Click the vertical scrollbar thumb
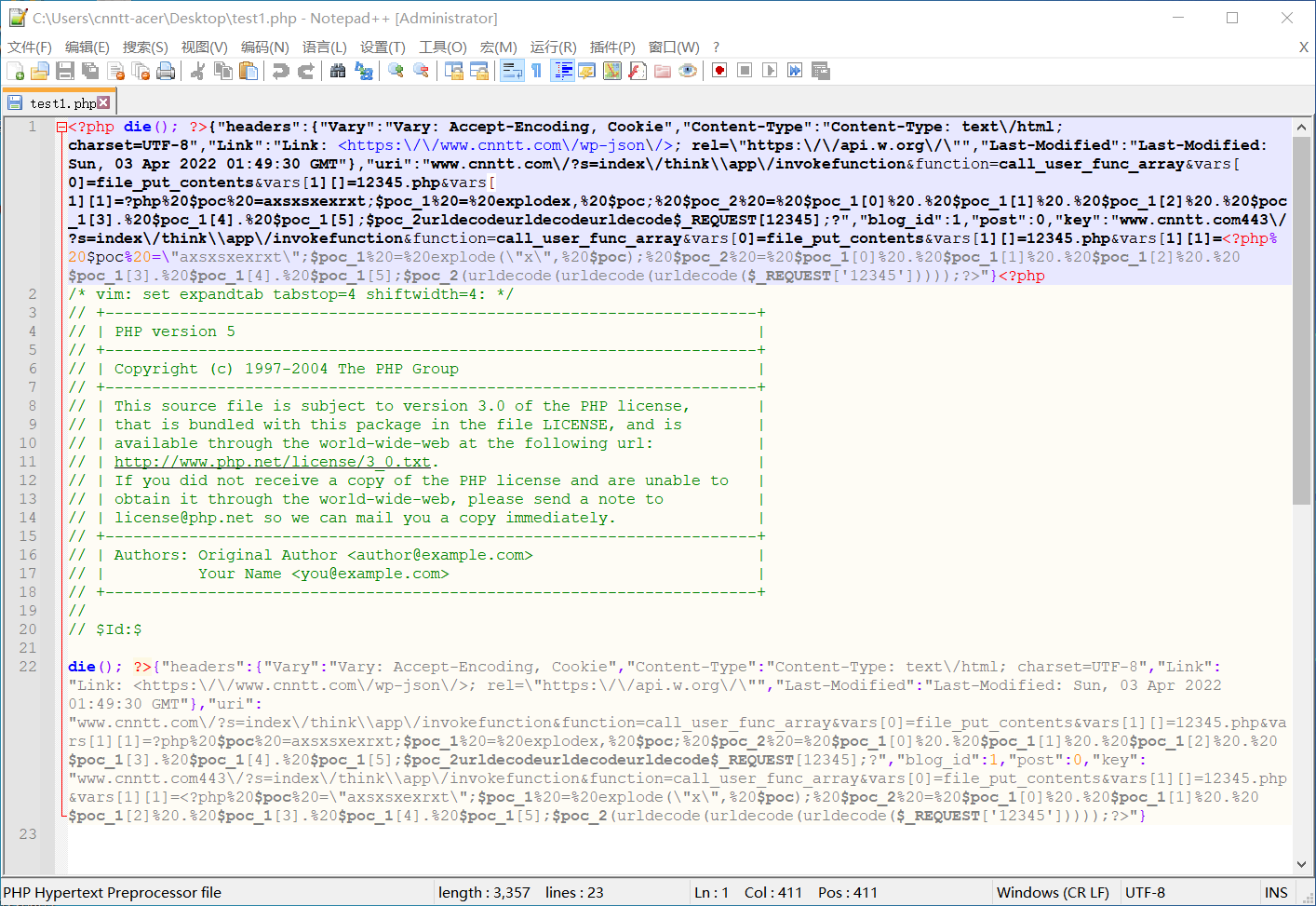 [x=1301, y=321]
